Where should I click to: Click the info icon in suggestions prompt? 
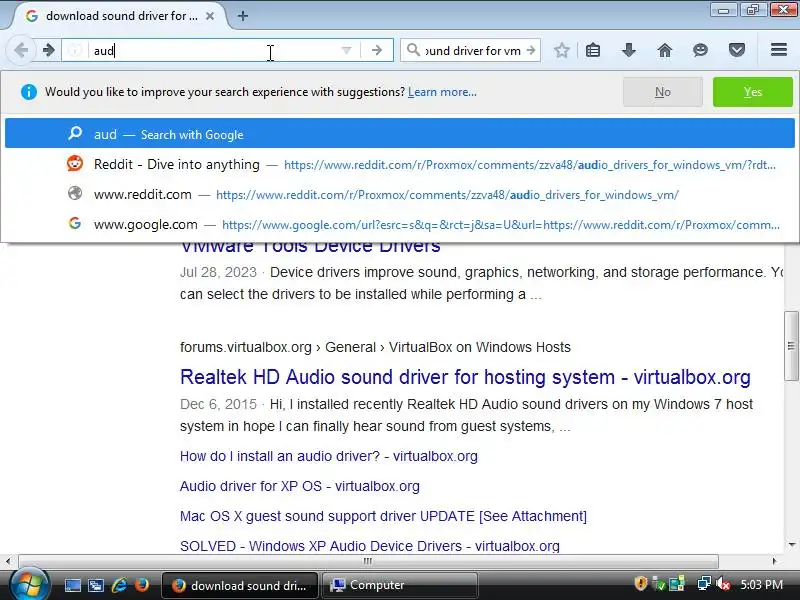point(29,92)
